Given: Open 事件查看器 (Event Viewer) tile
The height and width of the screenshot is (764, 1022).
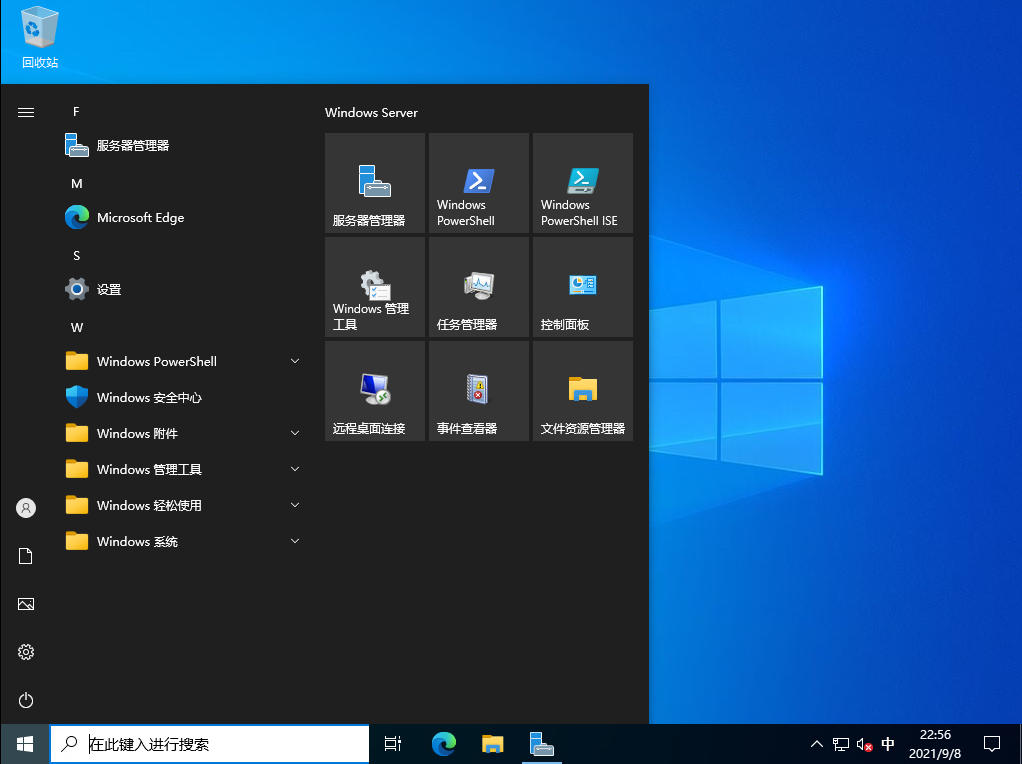Looking at the screenshot, I should click(478, 390).
